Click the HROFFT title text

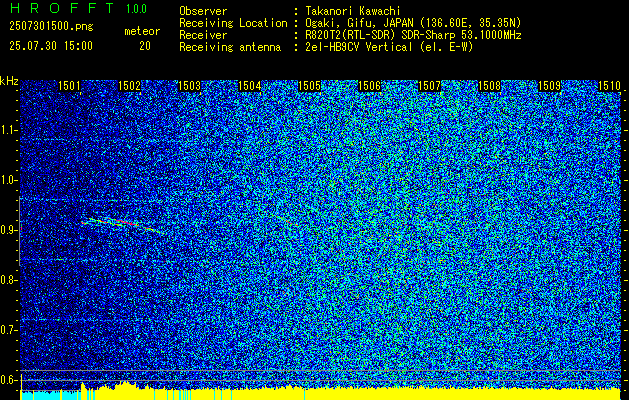[x=62, y=8]
